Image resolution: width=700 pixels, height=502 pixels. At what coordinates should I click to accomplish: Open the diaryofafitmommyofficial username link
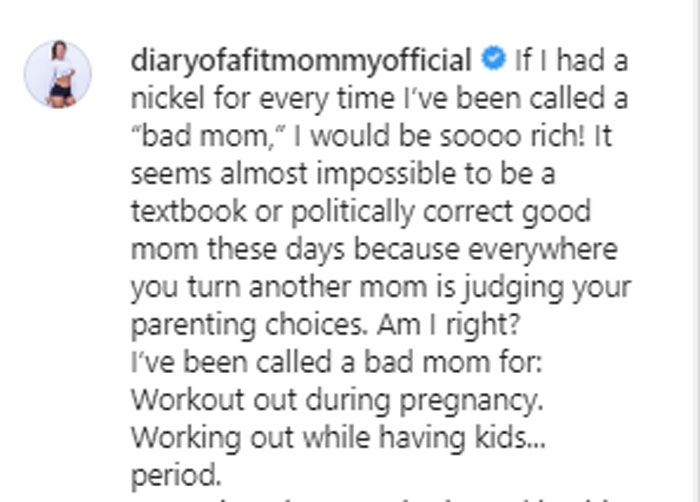point(301,60)
